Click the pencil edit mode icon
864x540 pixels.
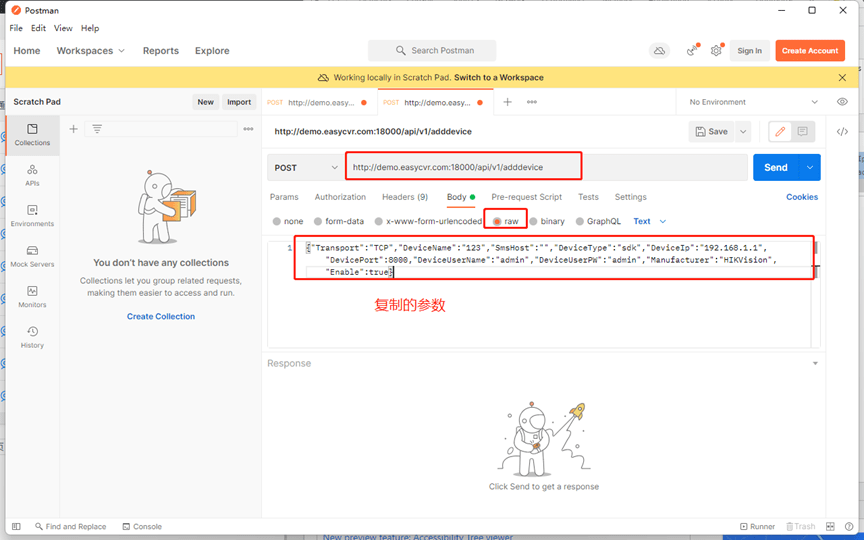click(x=780, y=132)
